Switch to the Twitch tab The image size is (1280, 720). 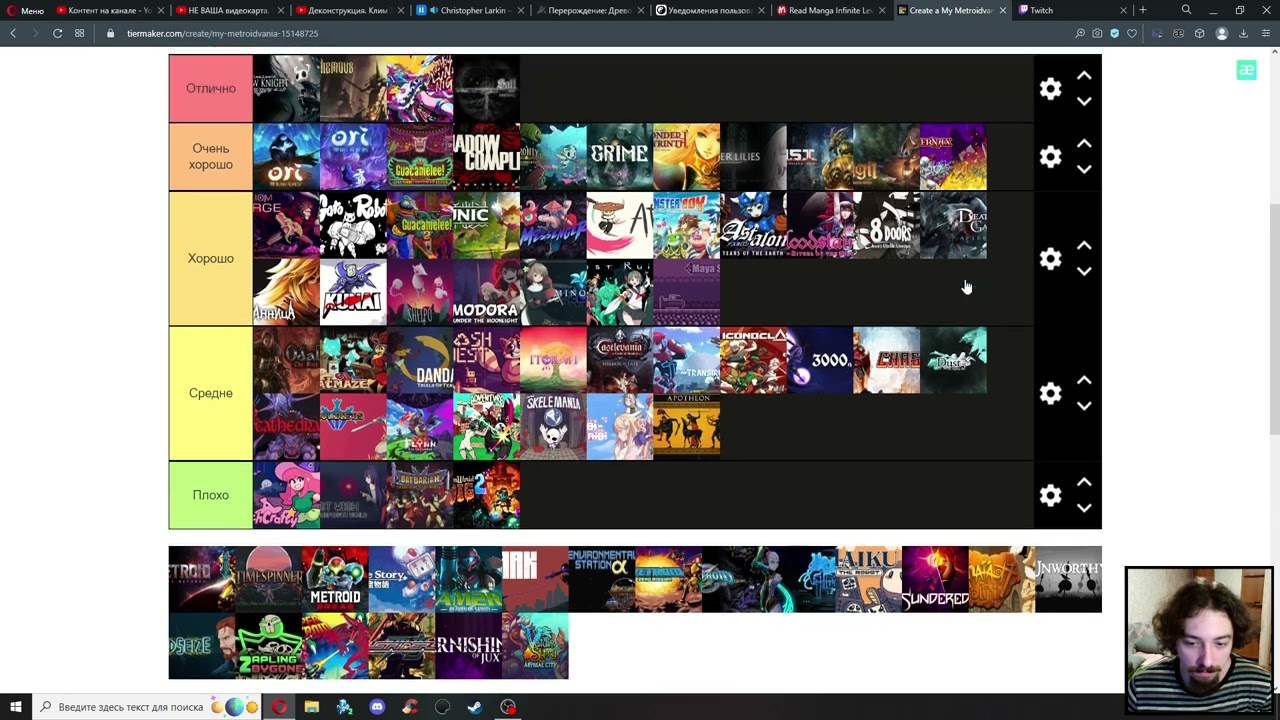point(1072,10)
